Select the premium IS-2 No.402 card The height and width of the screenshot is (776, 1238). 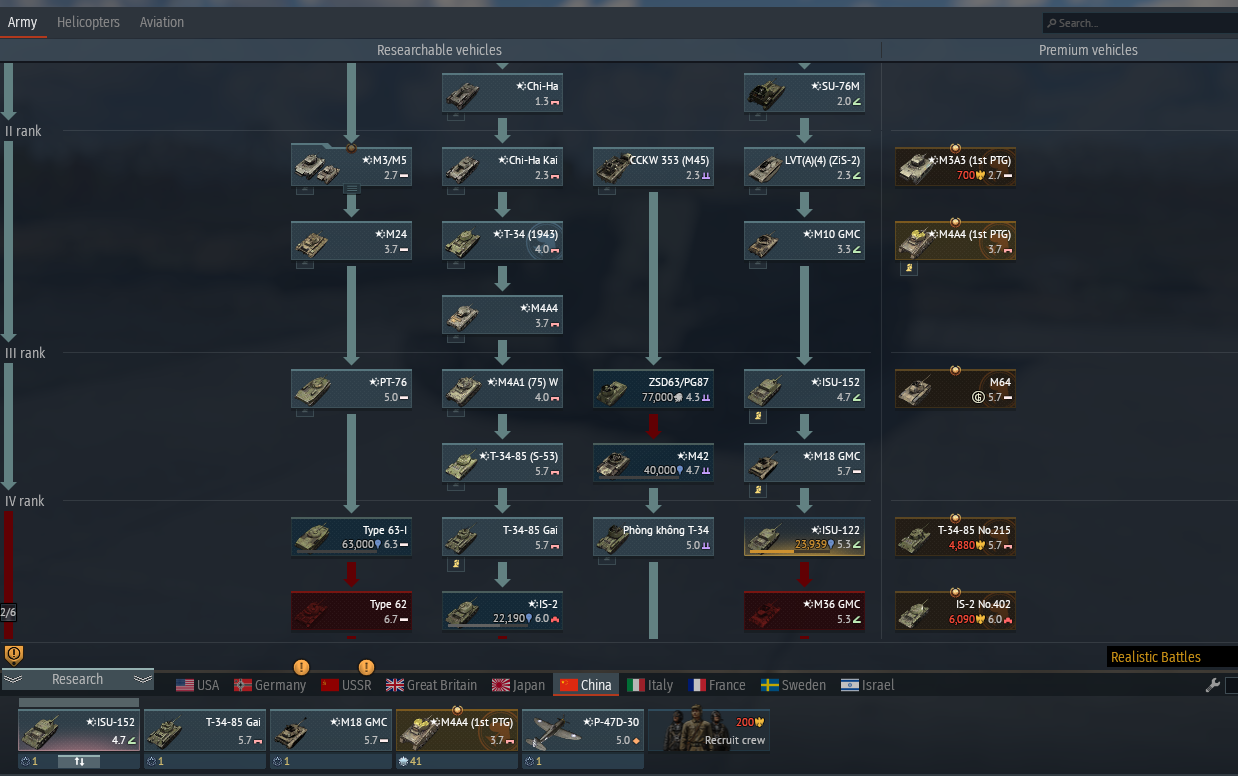pyautogui.click(x=955, y=611)
